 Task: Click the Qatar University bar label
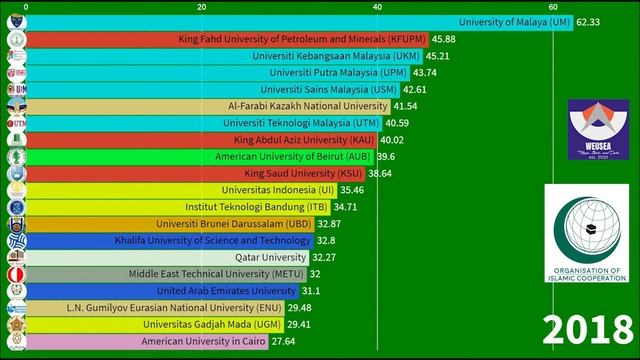[x=271, y=258]
